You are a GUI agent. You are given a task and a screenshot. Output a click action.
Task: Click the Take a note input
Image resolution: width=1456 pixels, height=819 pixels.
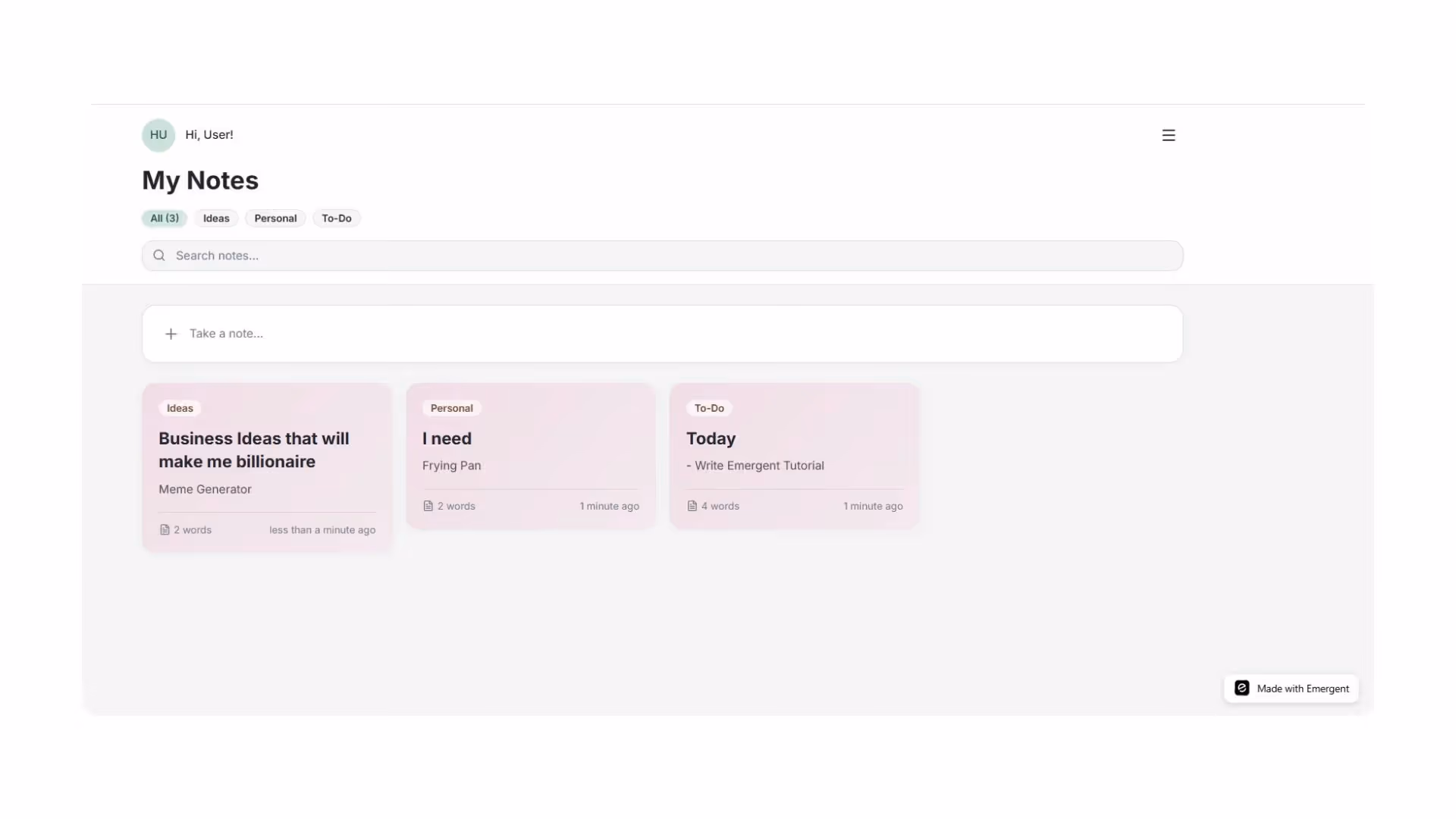(x=662, y=334)
